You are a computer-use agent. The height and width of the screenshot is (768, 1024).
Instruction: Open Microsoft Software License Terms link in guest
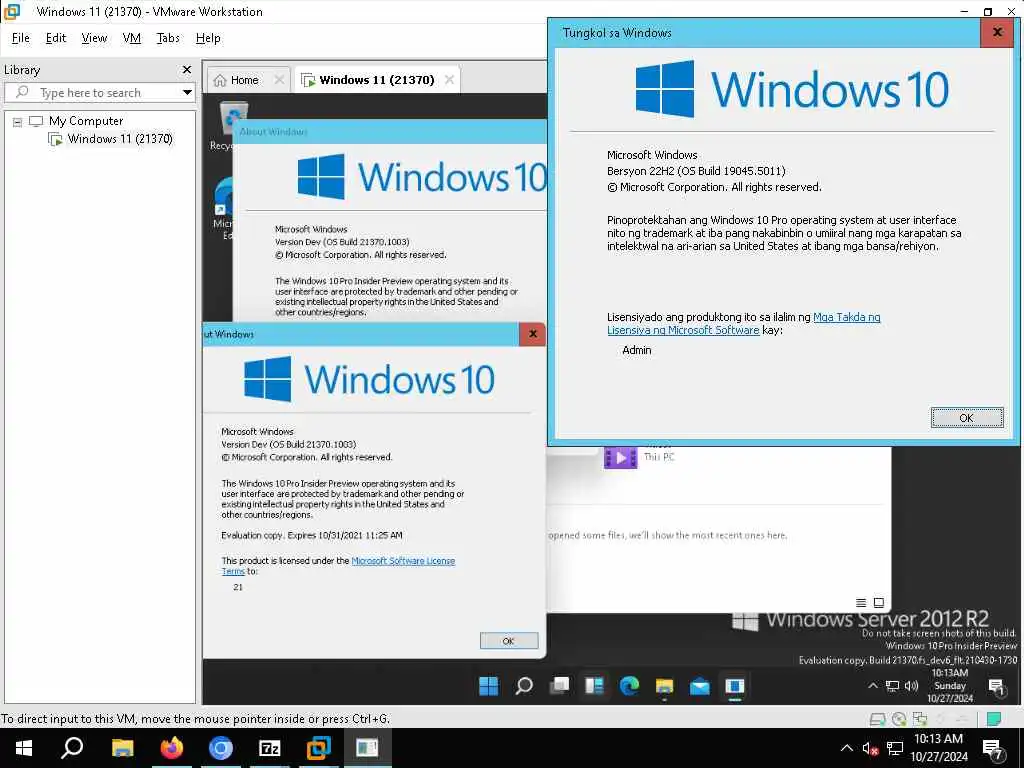pyautogui.click(x=338, y=566)
